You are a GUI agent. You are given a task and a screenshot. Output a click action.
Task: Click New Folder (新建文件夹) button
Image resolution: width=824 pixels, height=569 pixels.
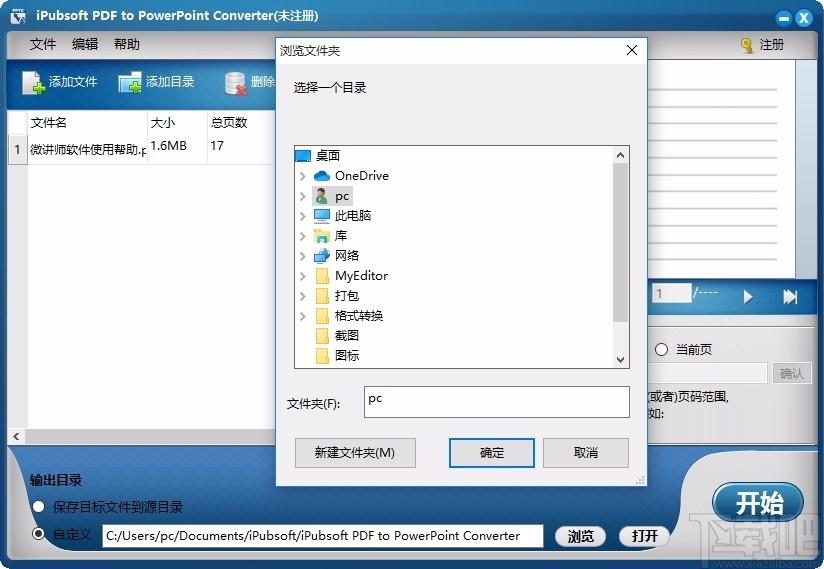355,453
